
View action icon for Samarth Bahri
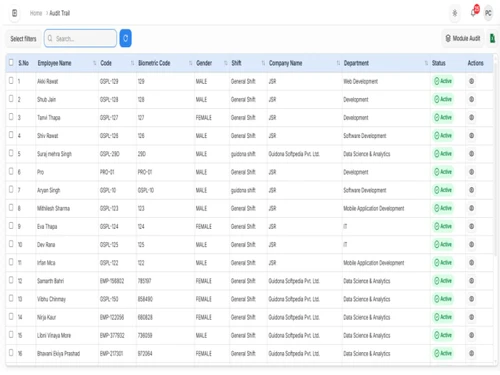click(x=471, y=281)
